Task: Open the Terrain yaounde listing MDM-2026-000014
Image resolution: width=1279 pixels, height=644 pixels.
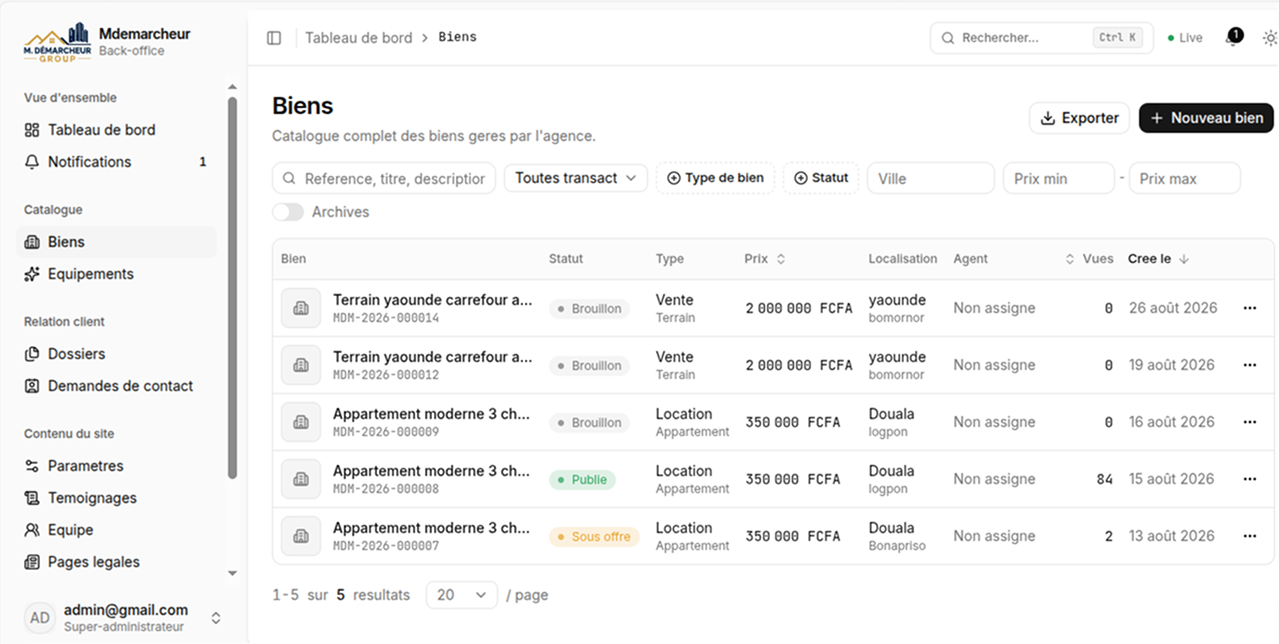Action: 432,300
